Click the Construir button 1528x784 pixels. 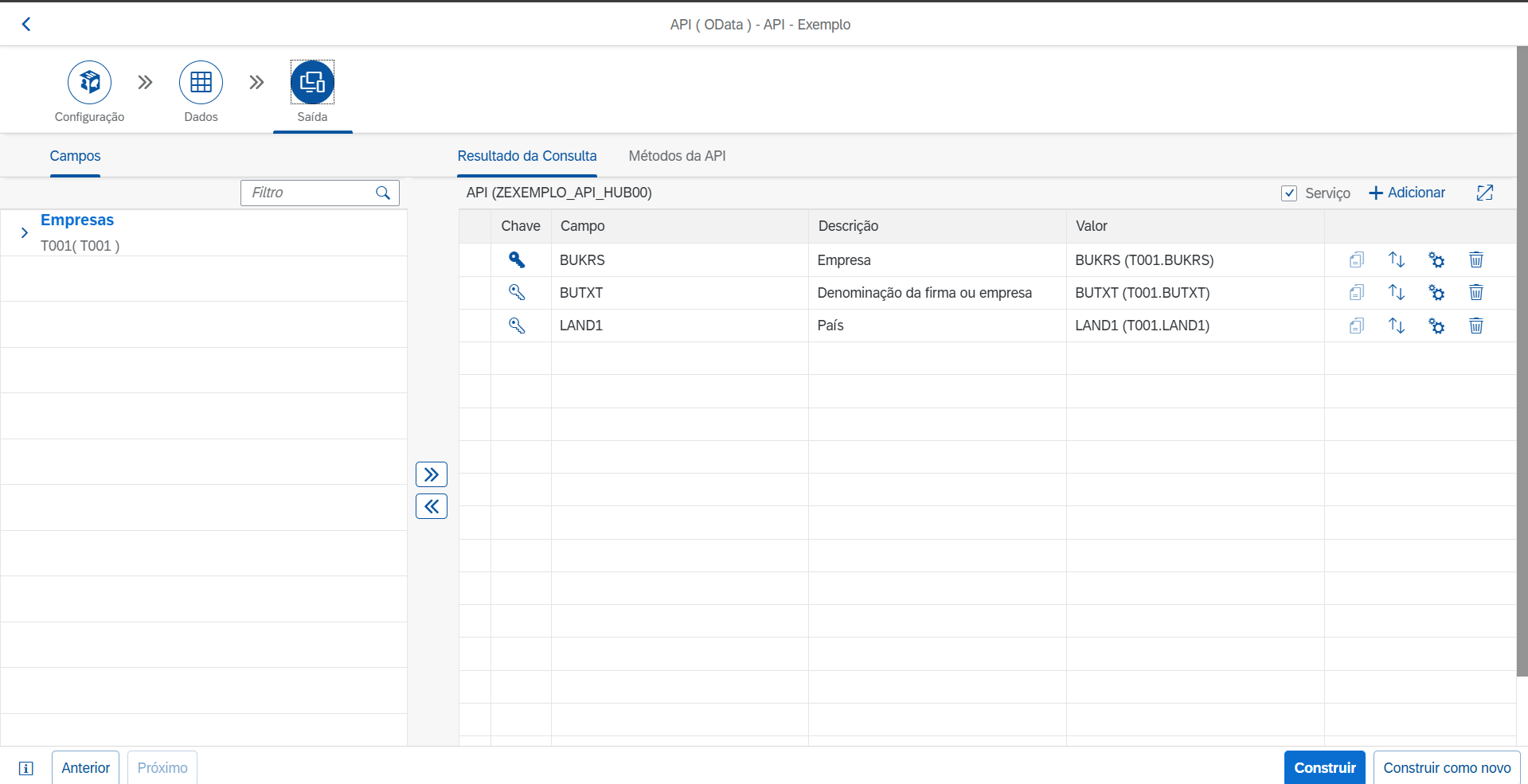coord(1324,767)
